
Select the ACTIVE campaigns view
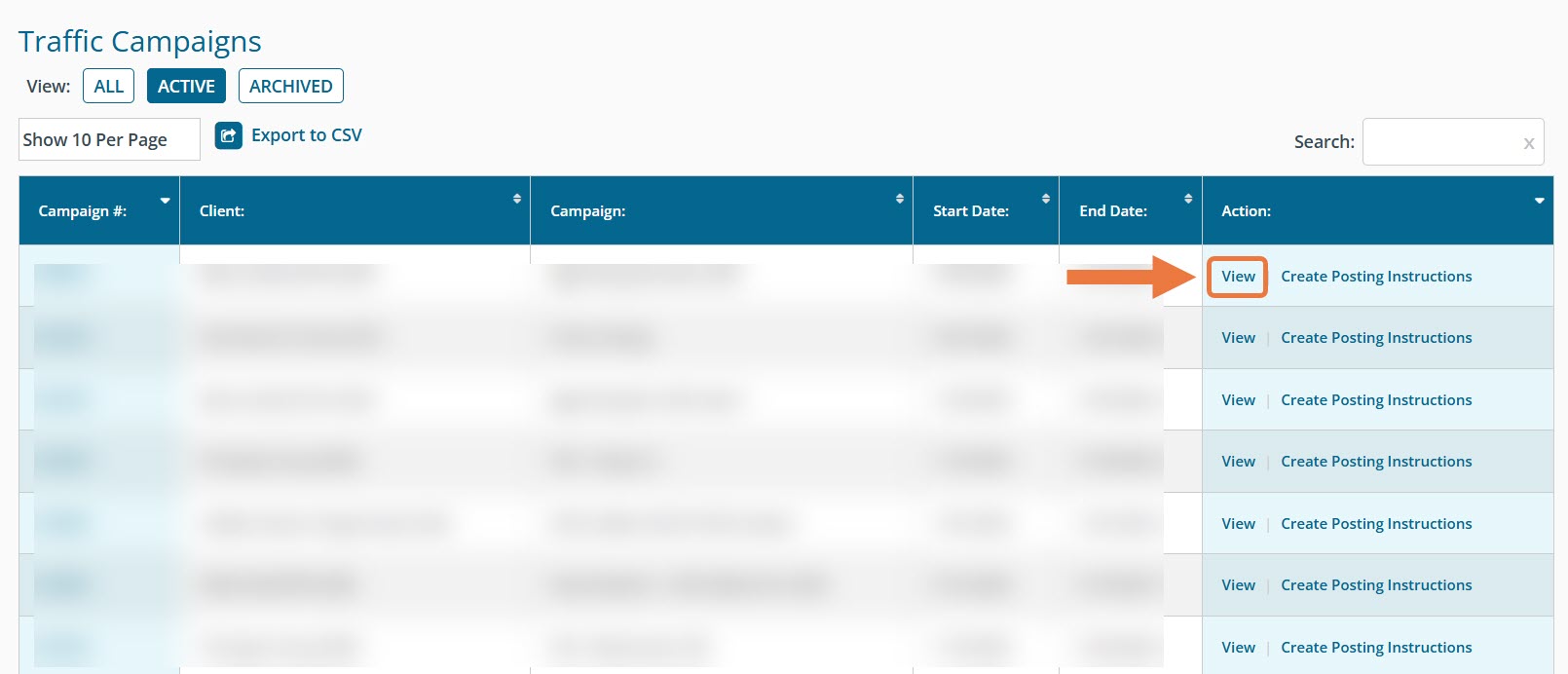[x=186, y=86]
